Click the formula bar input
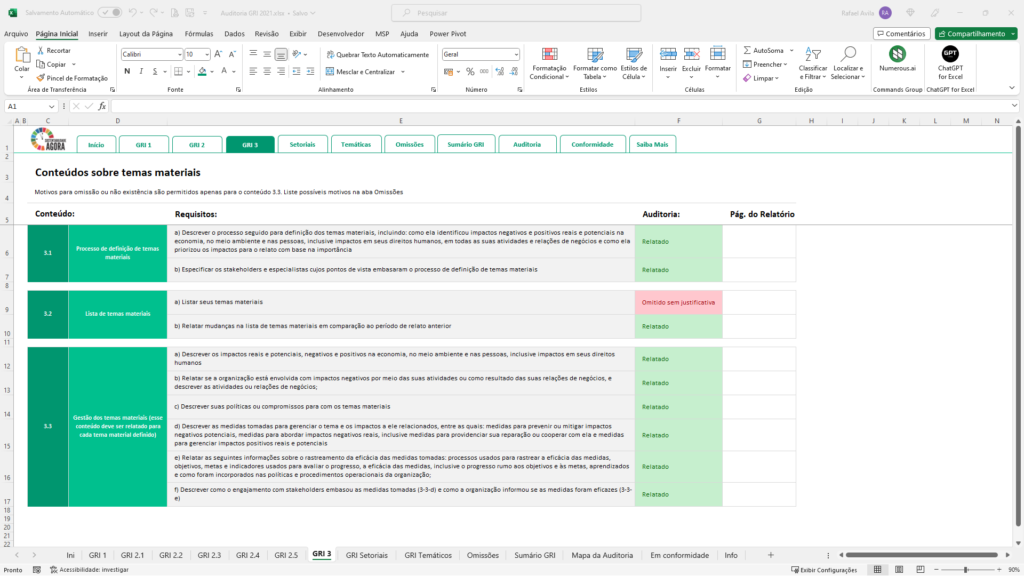1024x576 pixels. 562,106
